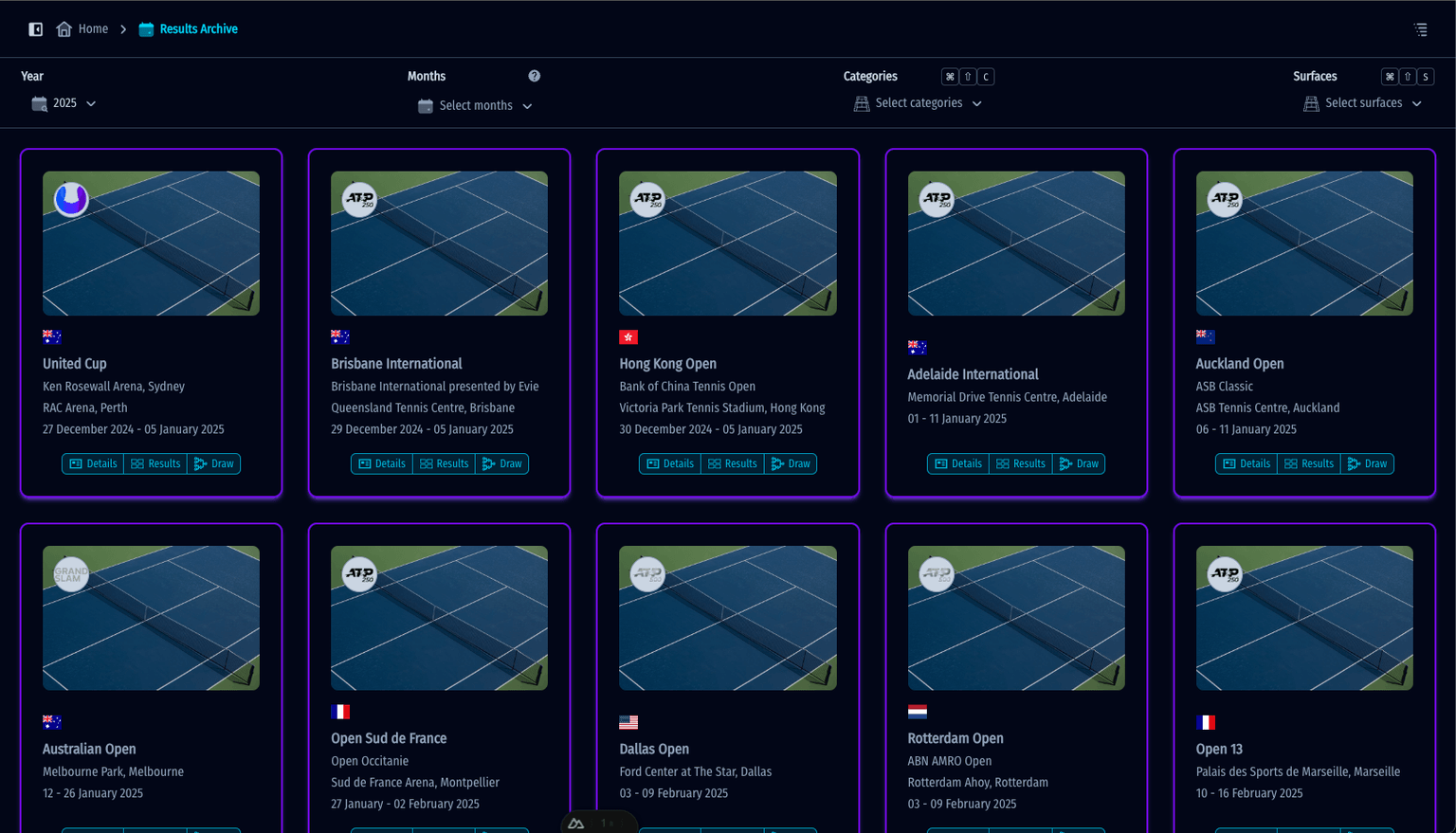Viewport: 1456px width, 833px height.
Task: Click the Open 13 ATP 250 badge
Action: tap(1225, 573)
